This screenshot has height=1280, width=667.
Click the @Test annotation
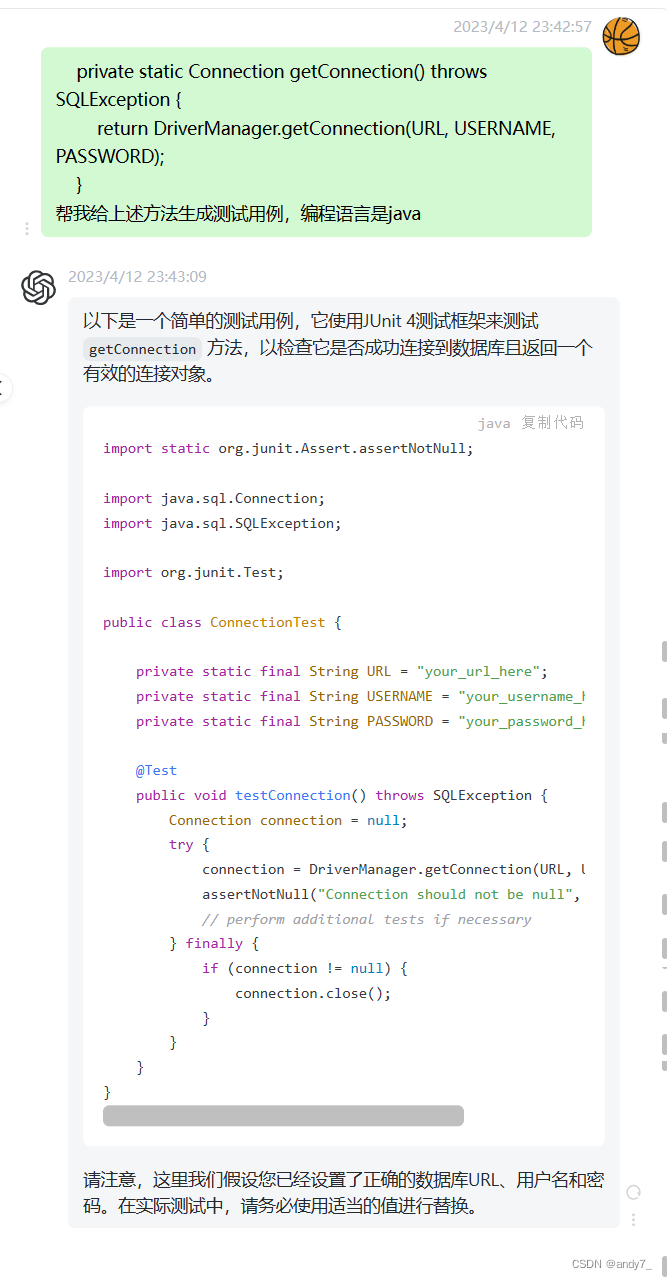pyautogui.click(x=156, y=770)
